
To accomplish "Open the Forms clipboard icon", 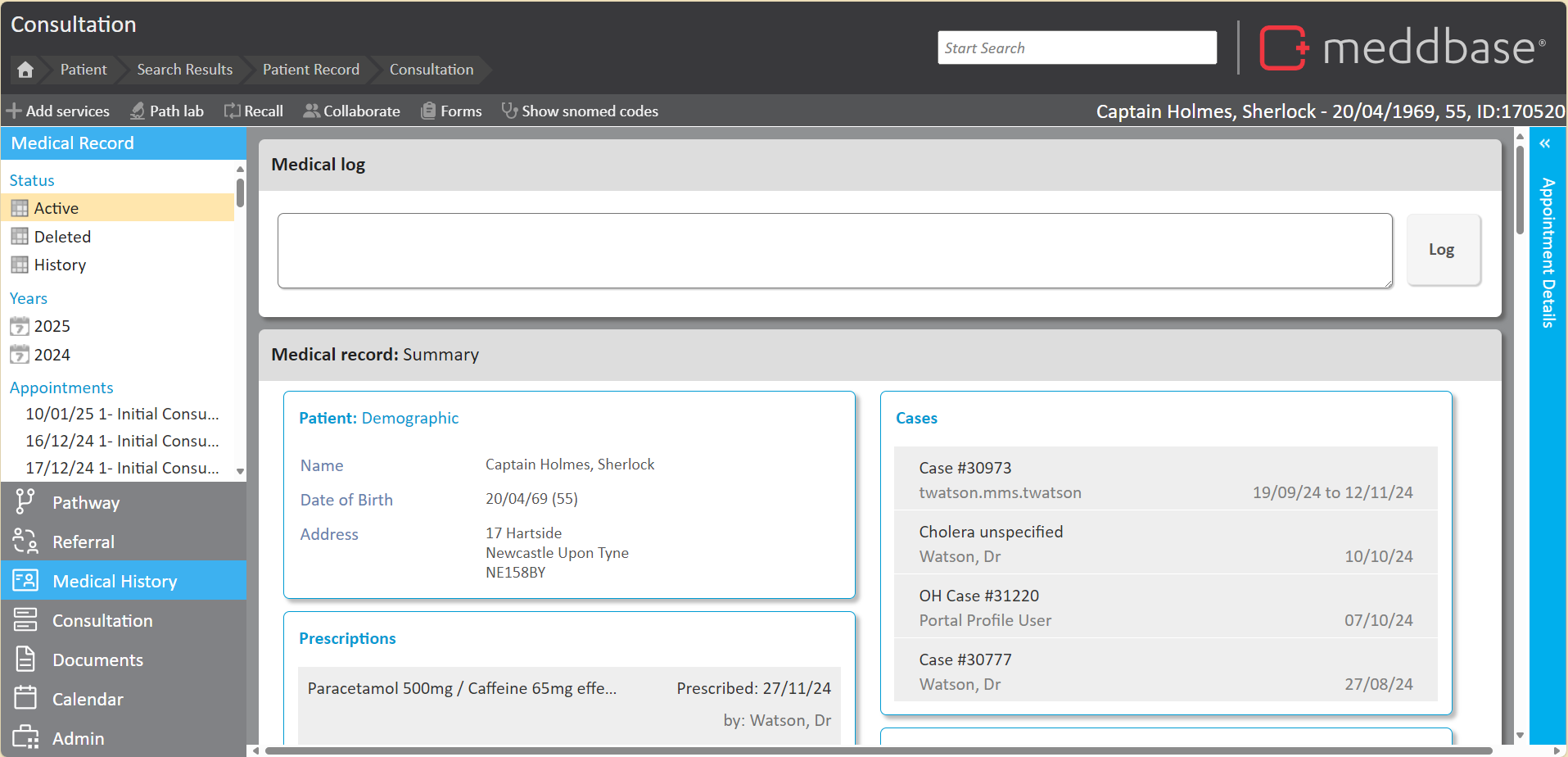I will pyautogui.click(x=428, y=111).
